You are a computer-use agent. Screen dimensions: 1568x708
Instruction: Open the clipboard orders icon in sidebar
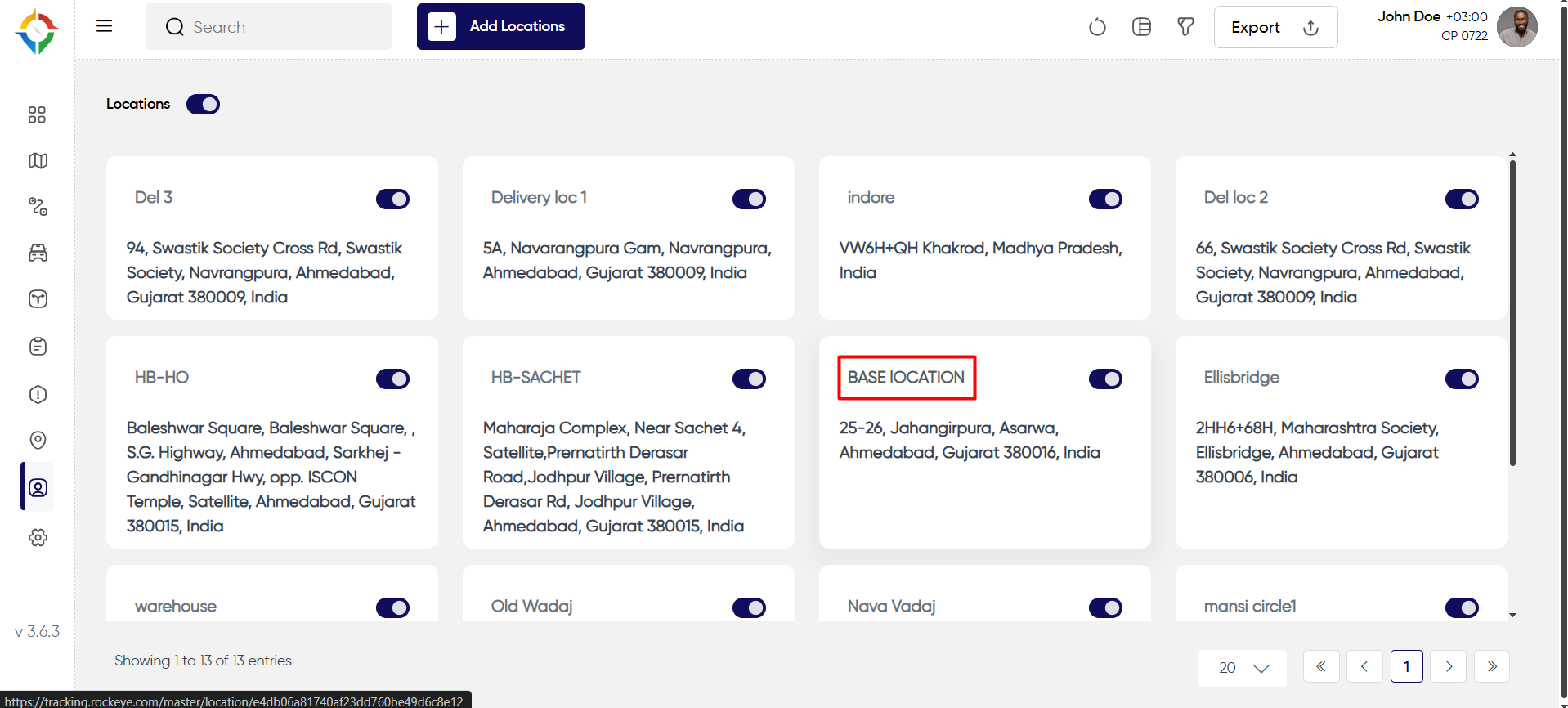38,347
